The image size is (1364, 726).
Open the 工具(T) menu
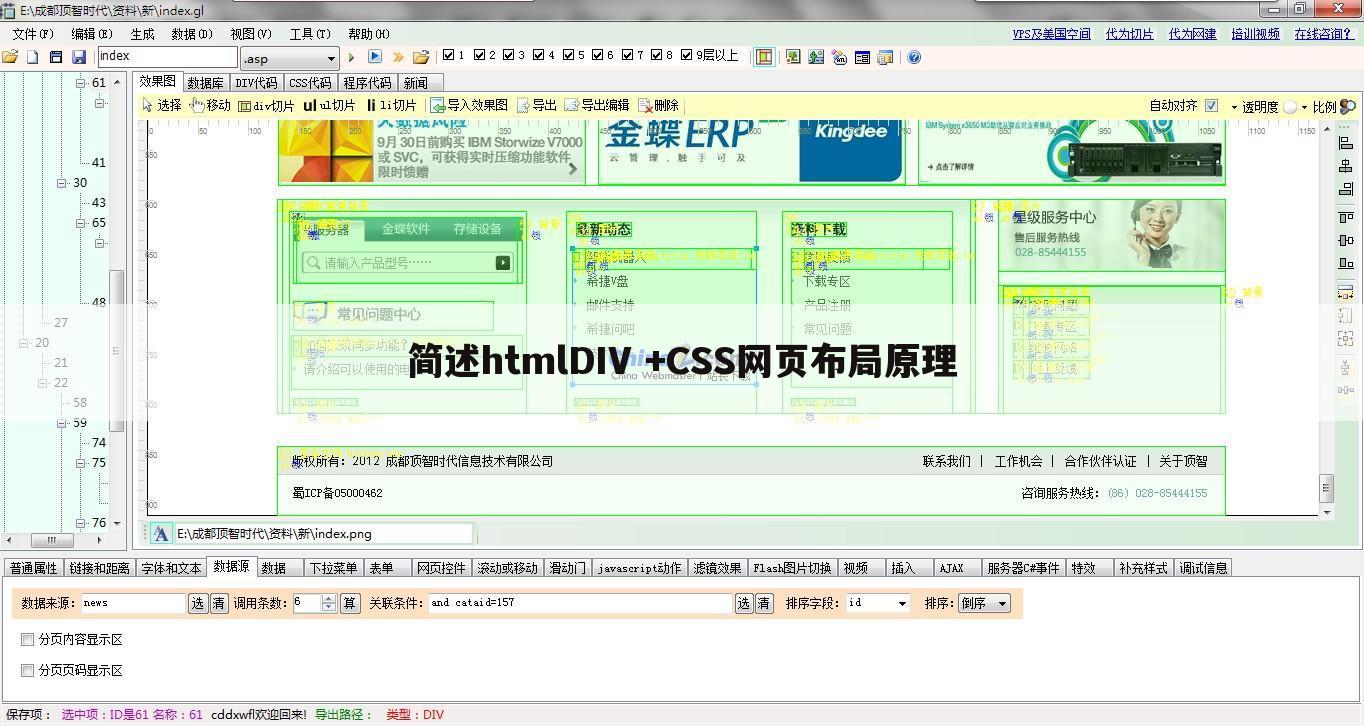click(x=311, y=34)
